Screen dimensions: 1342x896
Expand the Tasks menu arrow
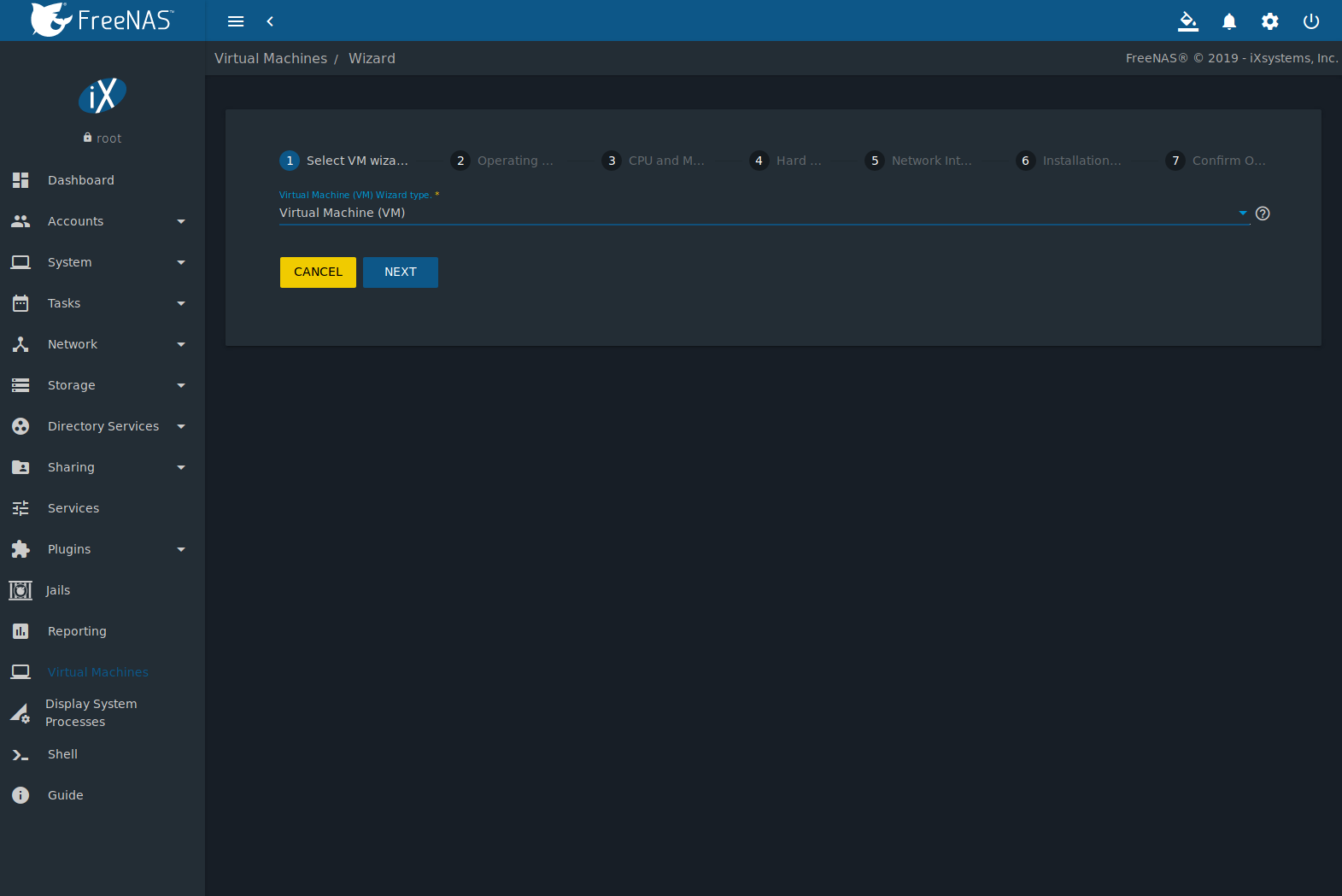[181, 303]
